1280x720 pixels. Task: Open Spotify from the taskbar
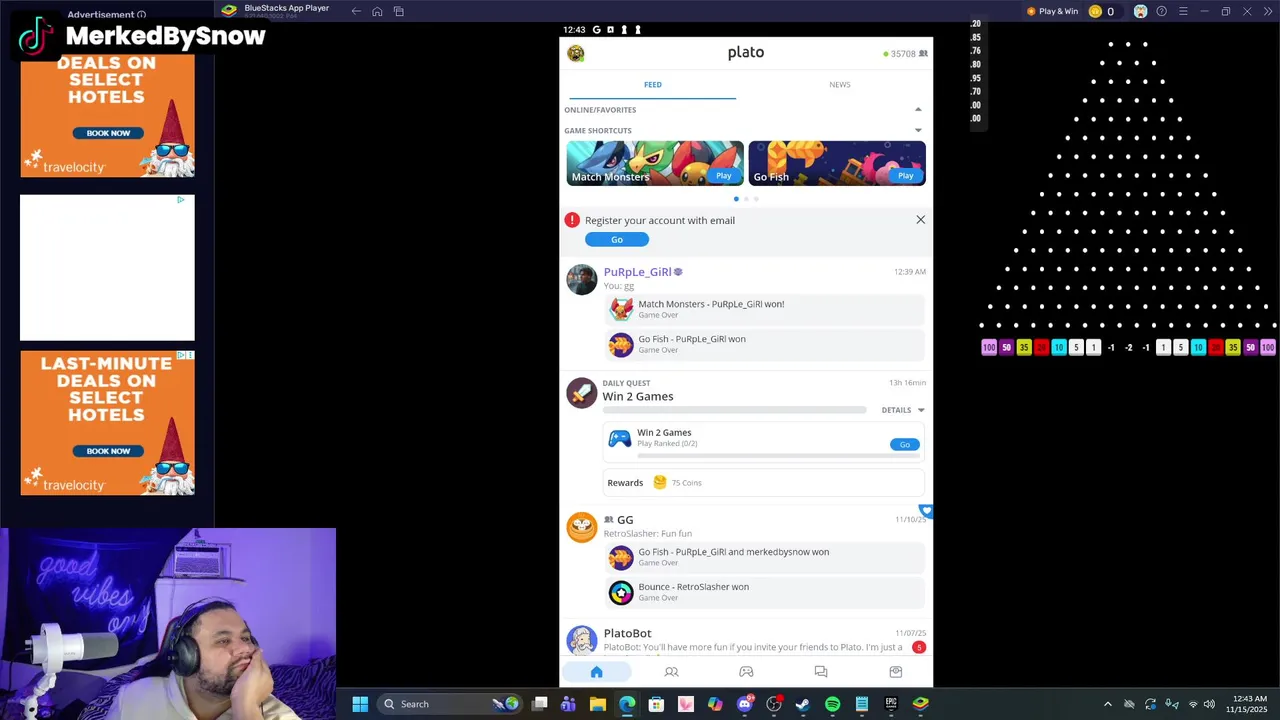click(832, 704)
